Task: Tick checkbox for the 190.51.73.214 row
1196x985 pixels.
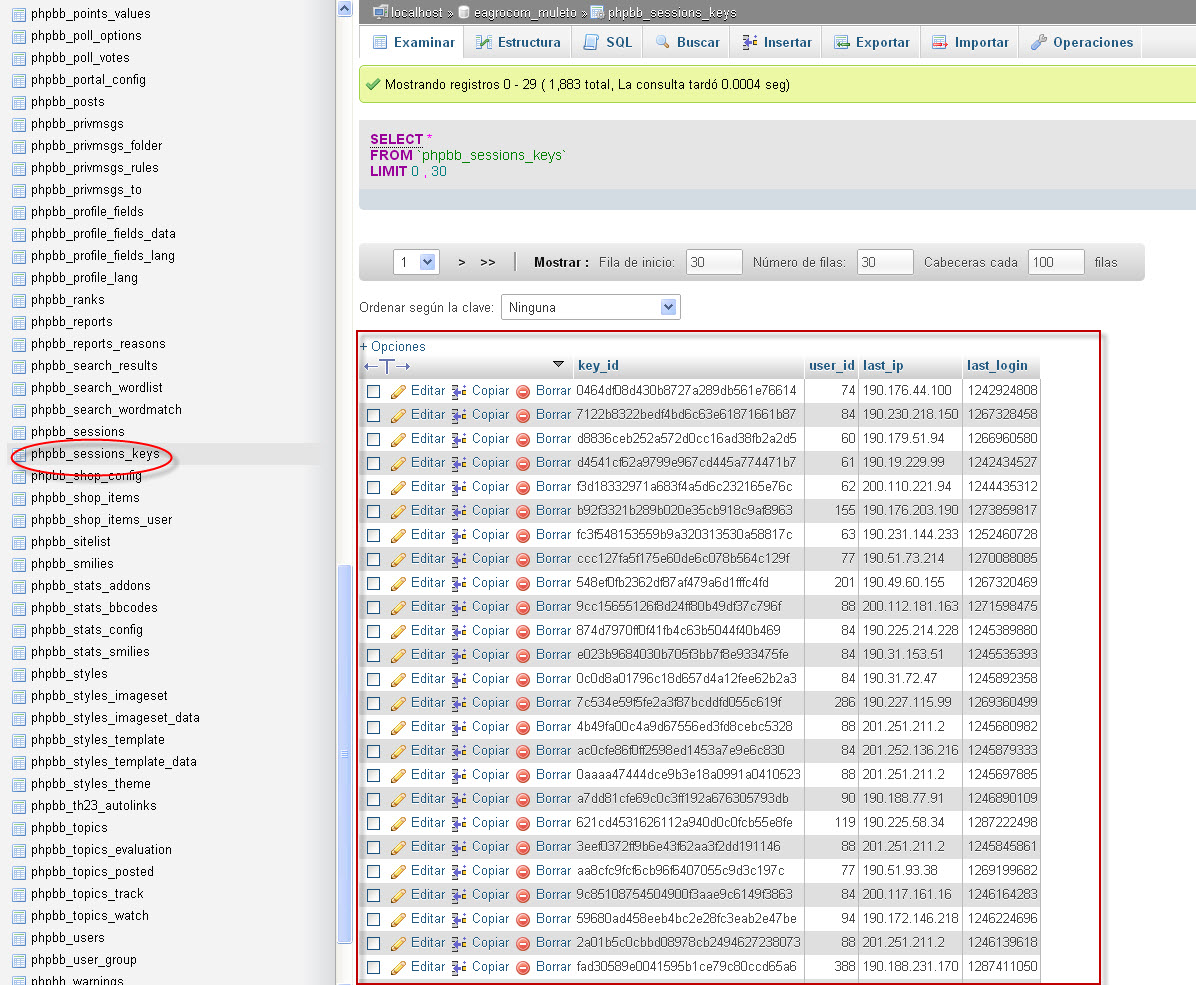Action: coord(373,559)
